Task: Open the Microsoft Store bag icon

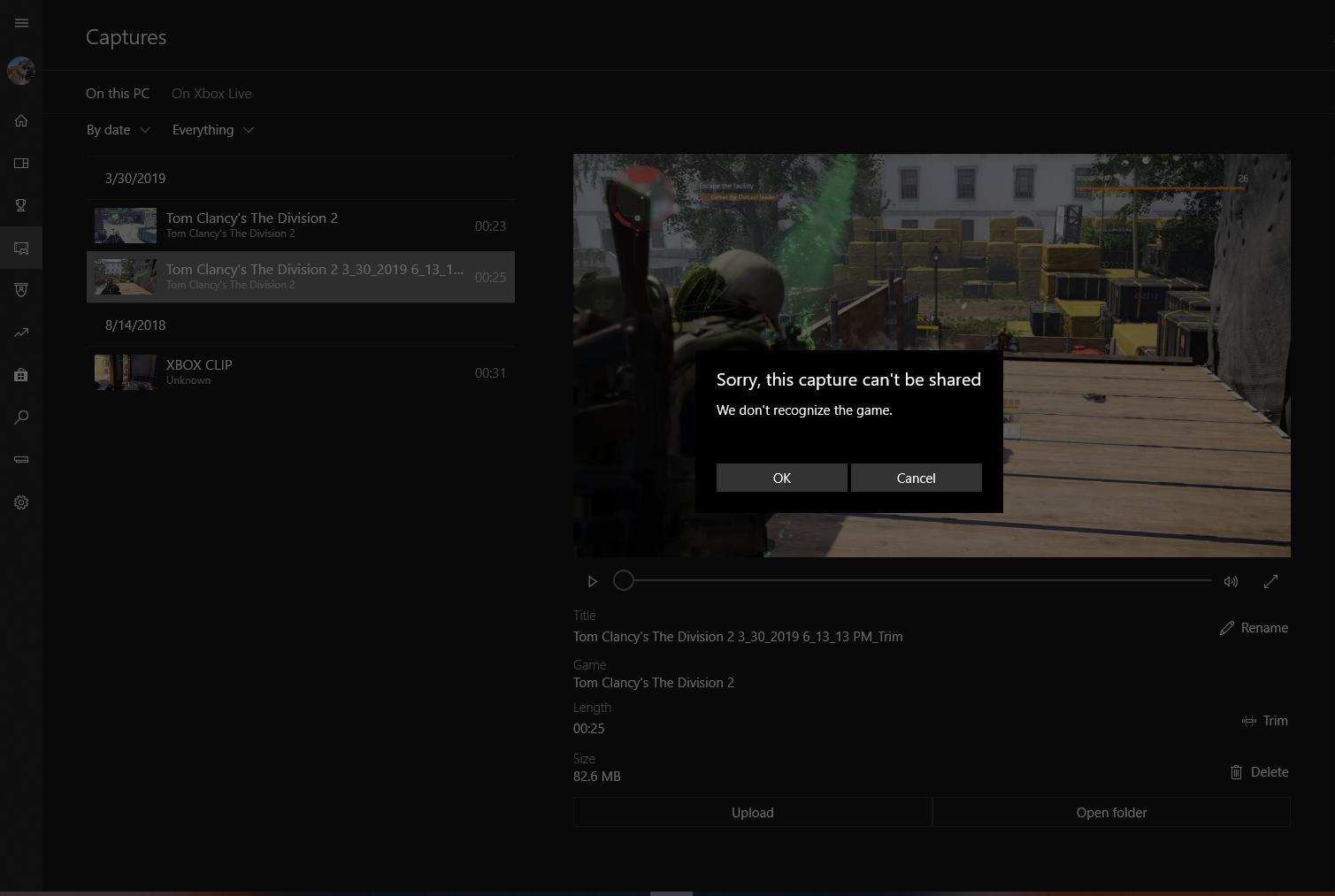Action: 21,375
